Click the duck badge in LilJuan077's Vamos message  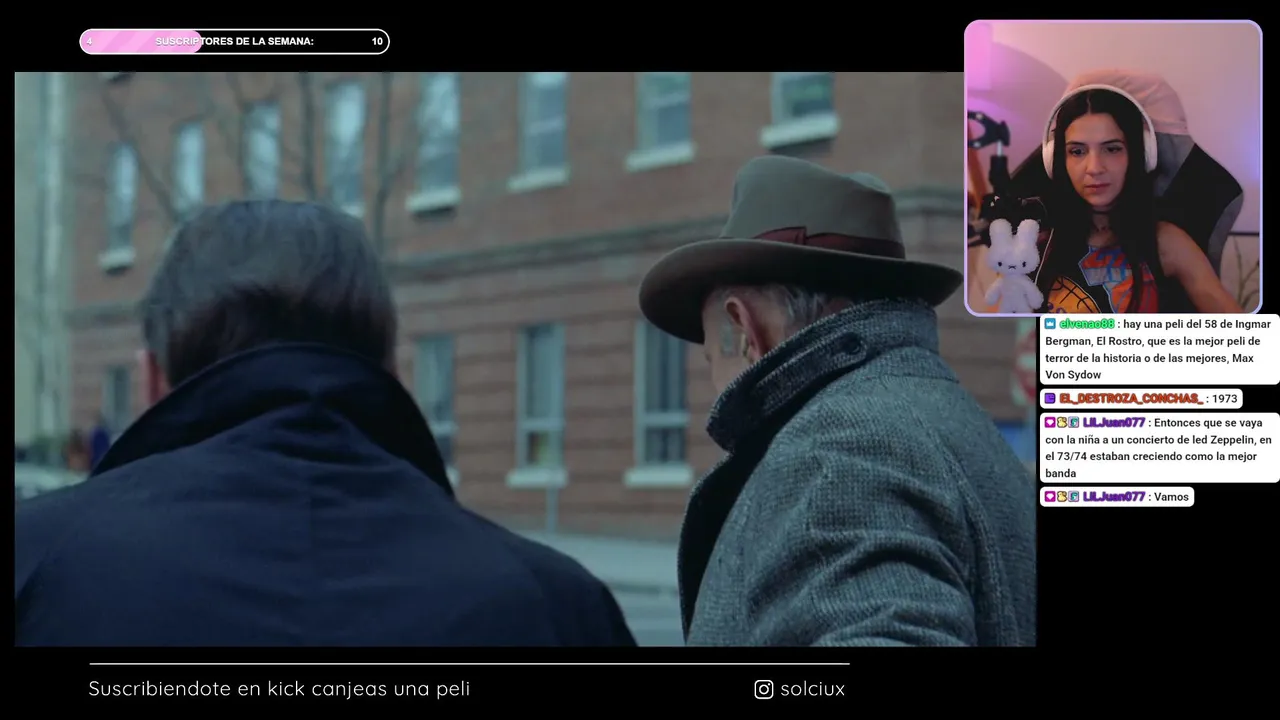[x=1062, y=497]
